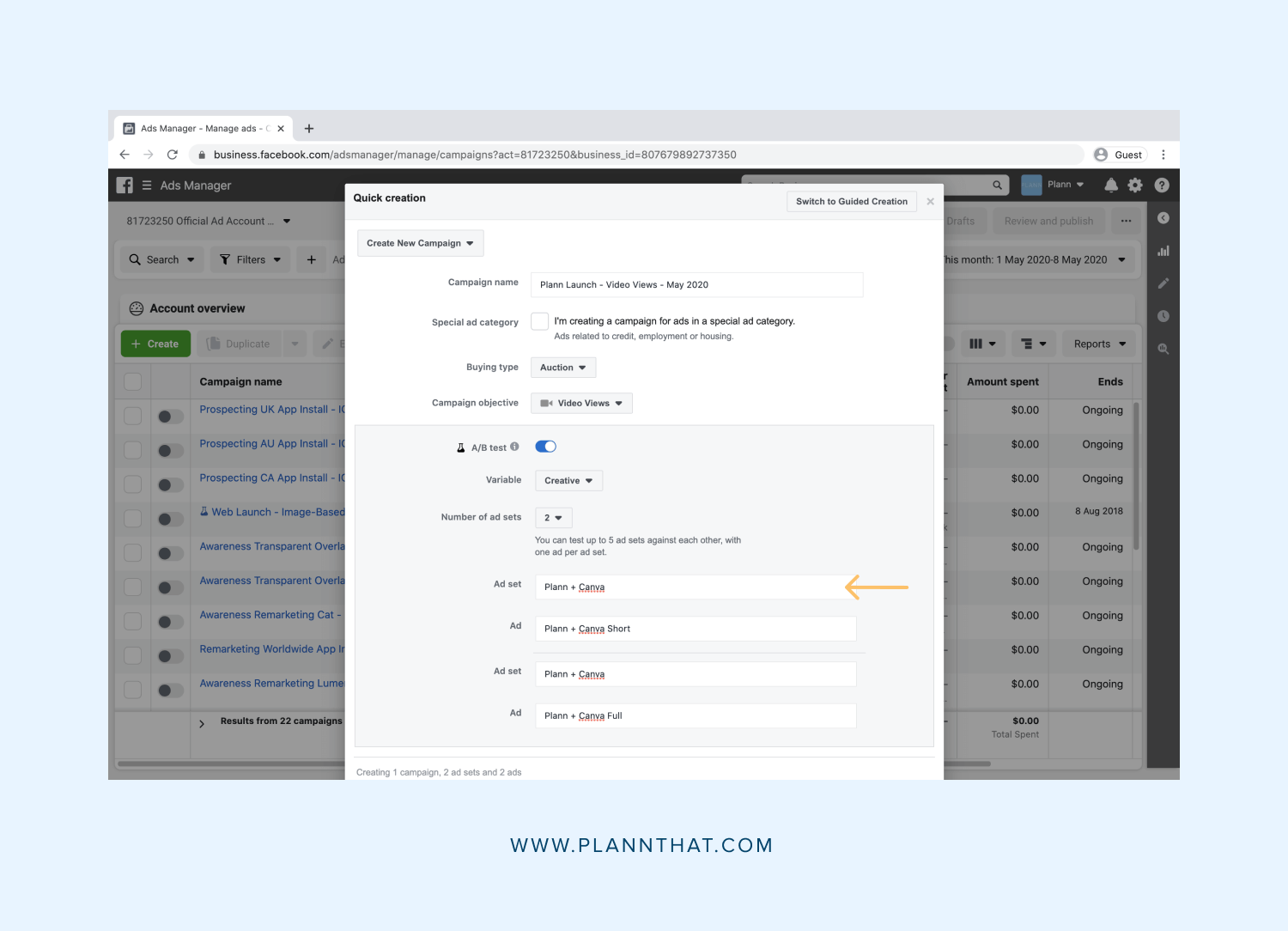
Task: Open Web Launch - Image-Based campaign link
Action: click(x=278, y=512)
